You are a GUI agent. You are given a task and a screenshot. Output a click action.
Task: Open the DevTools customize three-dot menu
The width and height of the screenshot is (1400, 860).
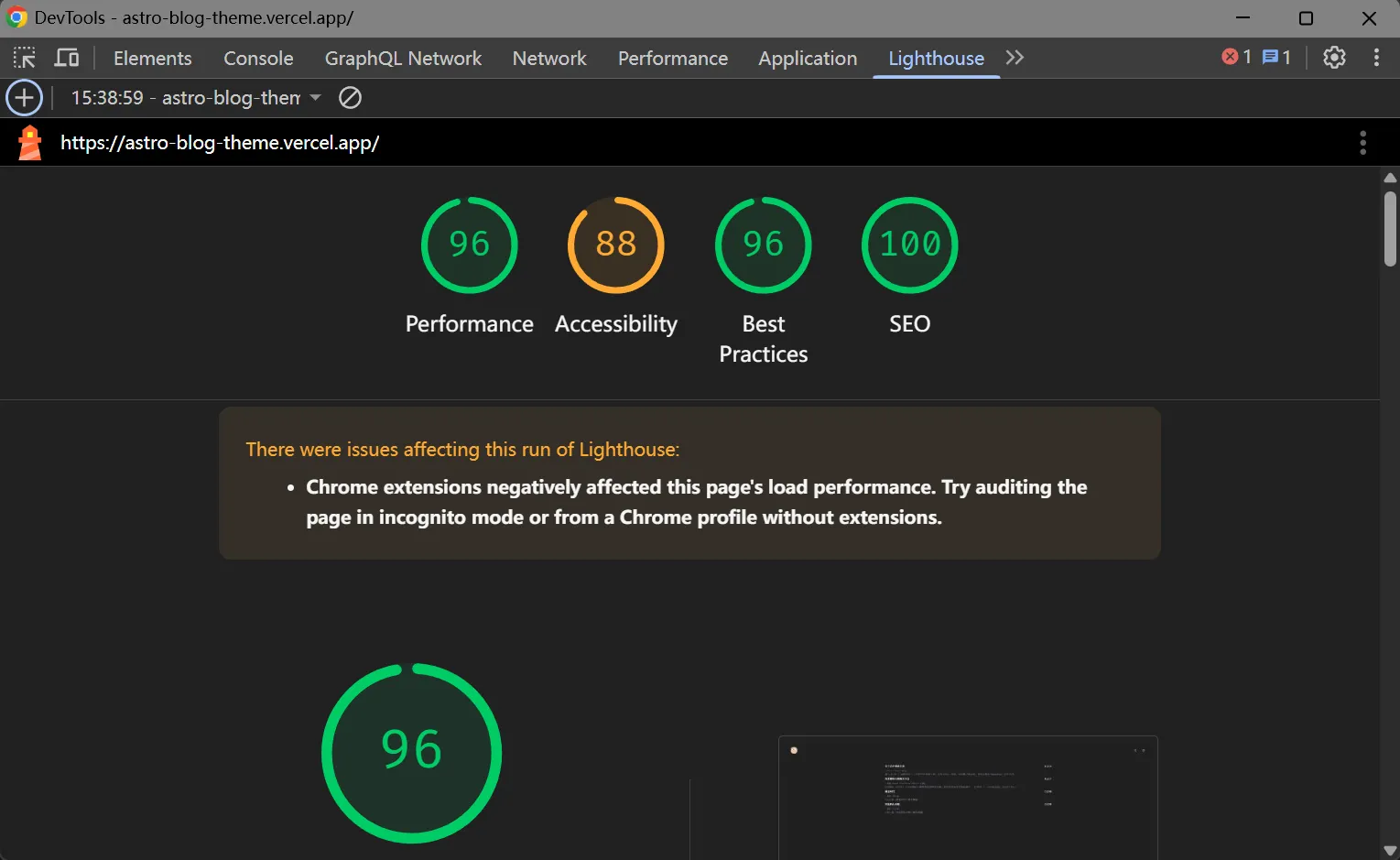click(x=1376, y=58)
